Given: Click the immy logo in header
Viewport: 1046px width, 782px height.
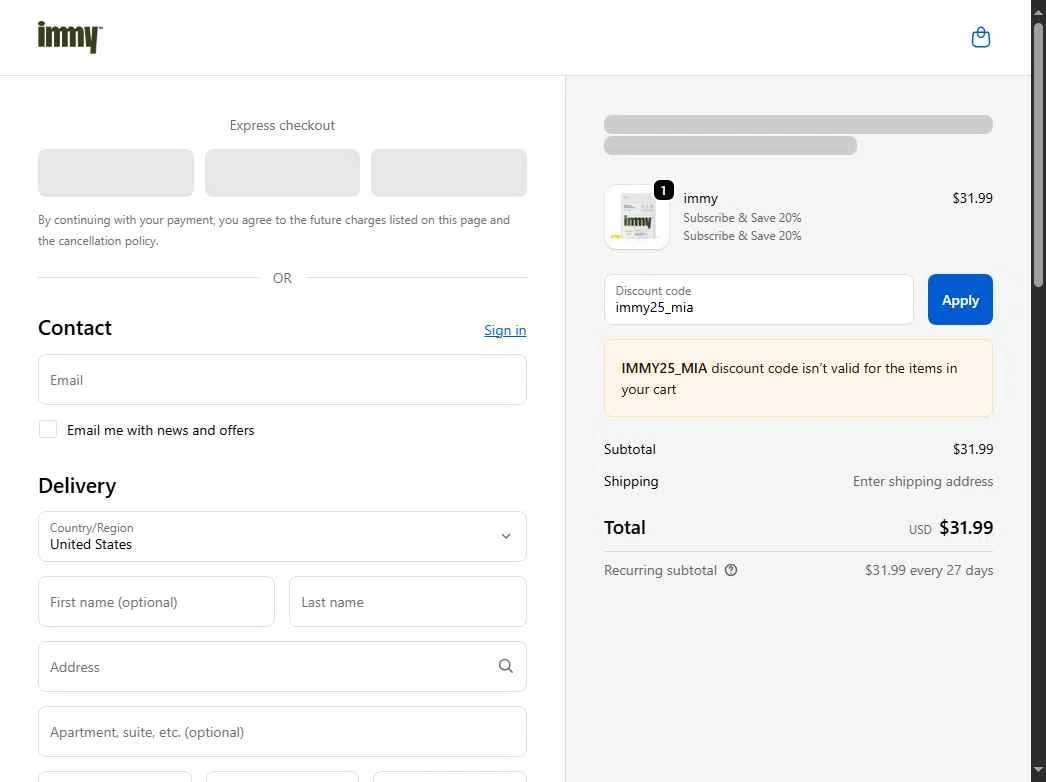Looking at the screenshot, I should pyautogui.click(x=70, y=37).
